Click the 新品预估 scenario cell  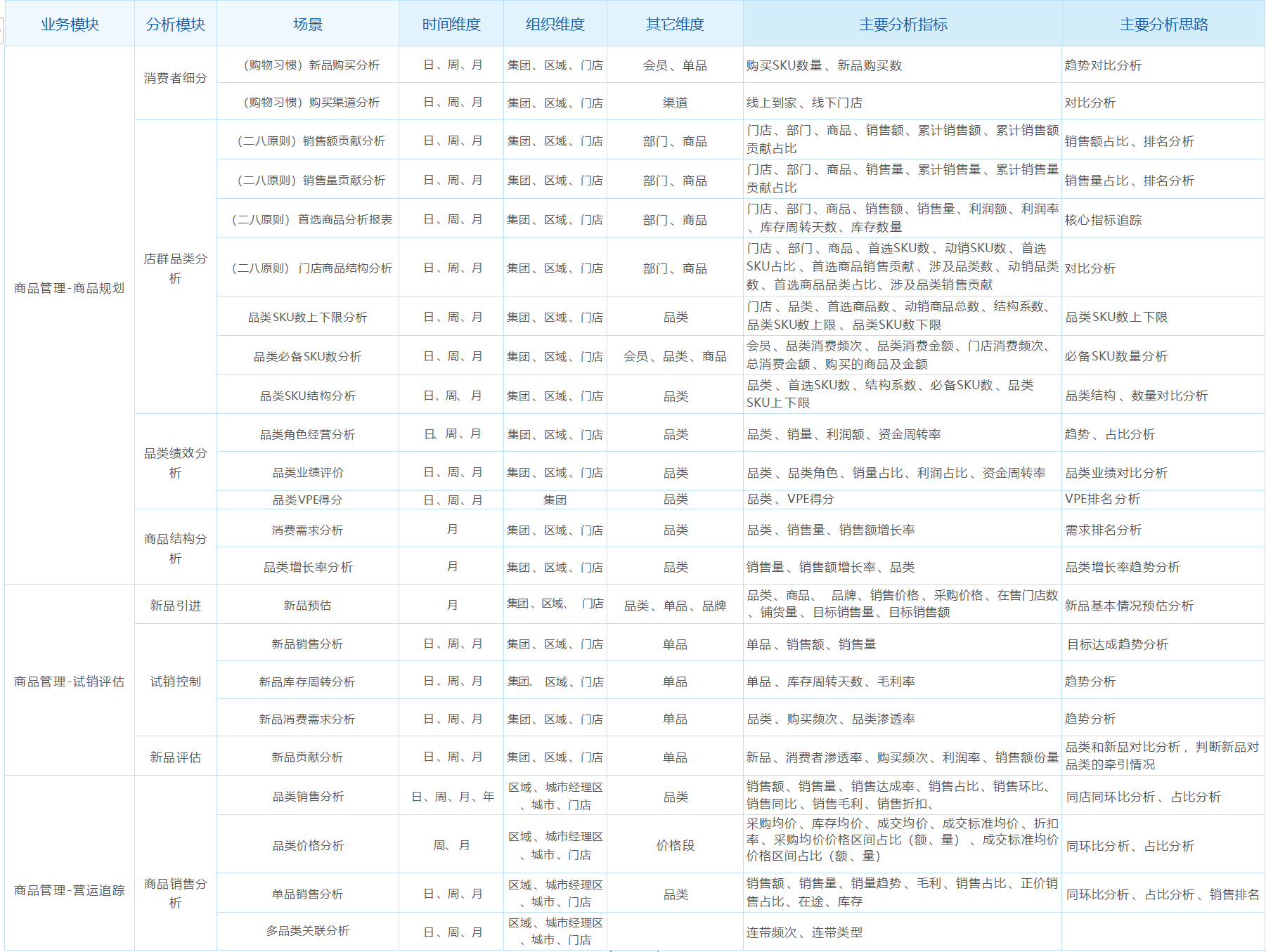(308, 605)
